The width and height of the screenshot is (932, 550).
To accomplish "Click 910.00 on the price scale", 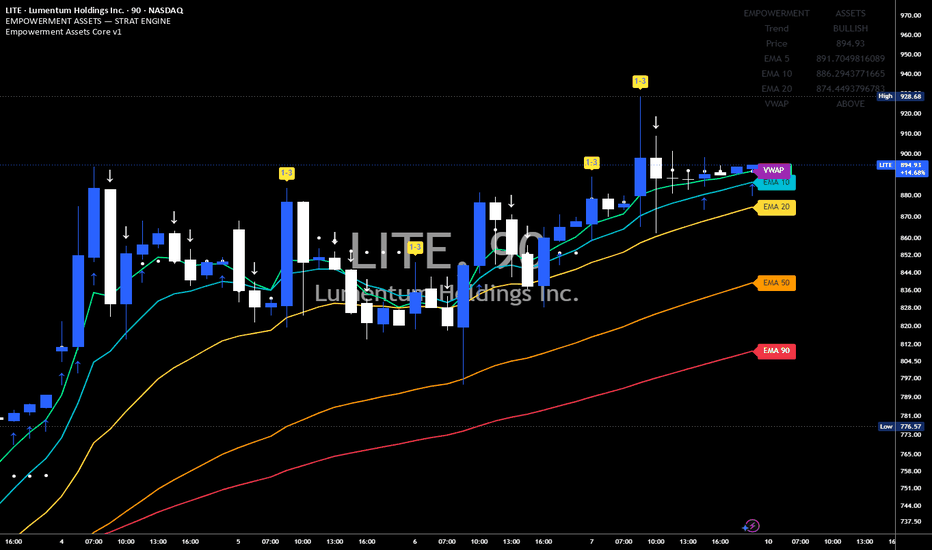I will tap(911, 134).
